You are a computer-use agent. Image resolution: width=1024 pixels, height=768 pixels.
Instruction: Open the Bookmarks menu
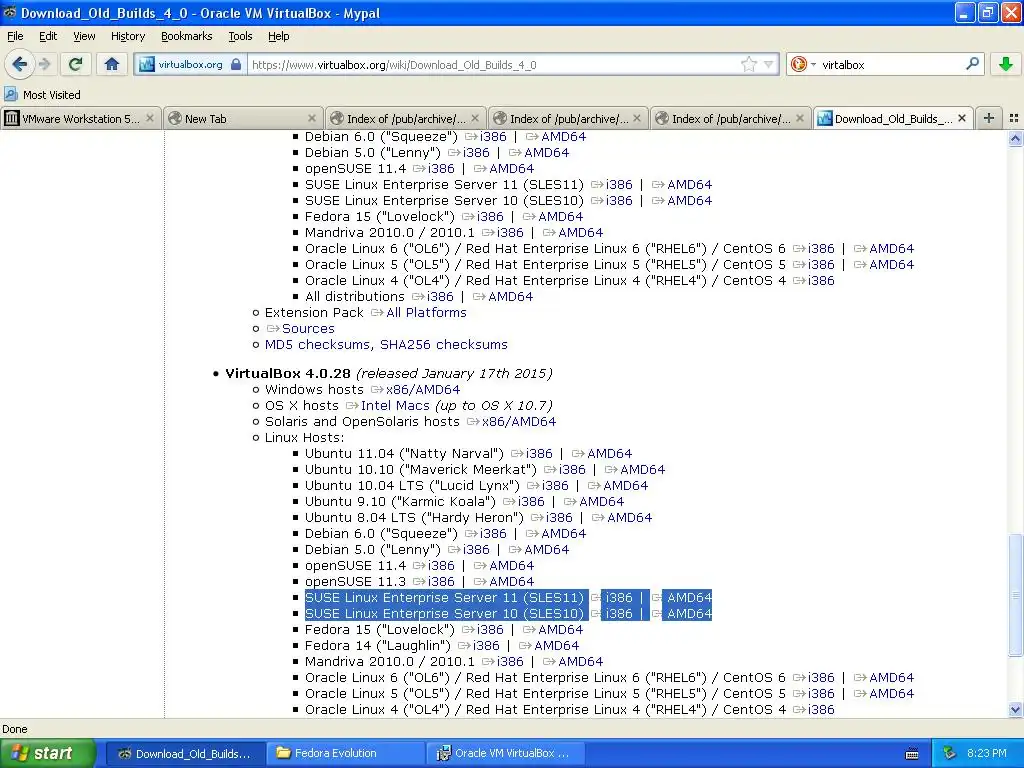(x=186, y=36)
